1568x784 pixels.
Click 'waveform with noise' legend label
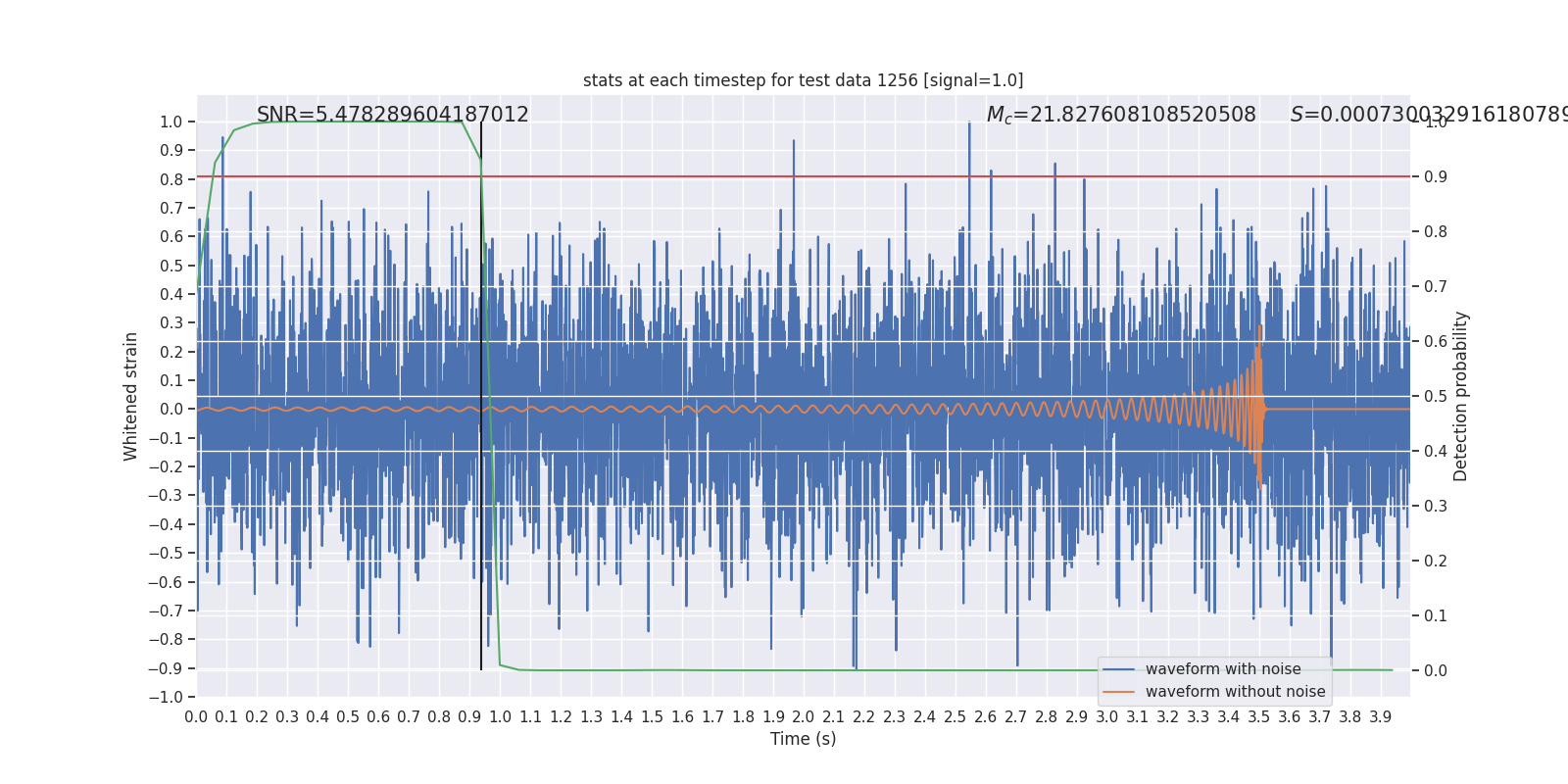1223,669
